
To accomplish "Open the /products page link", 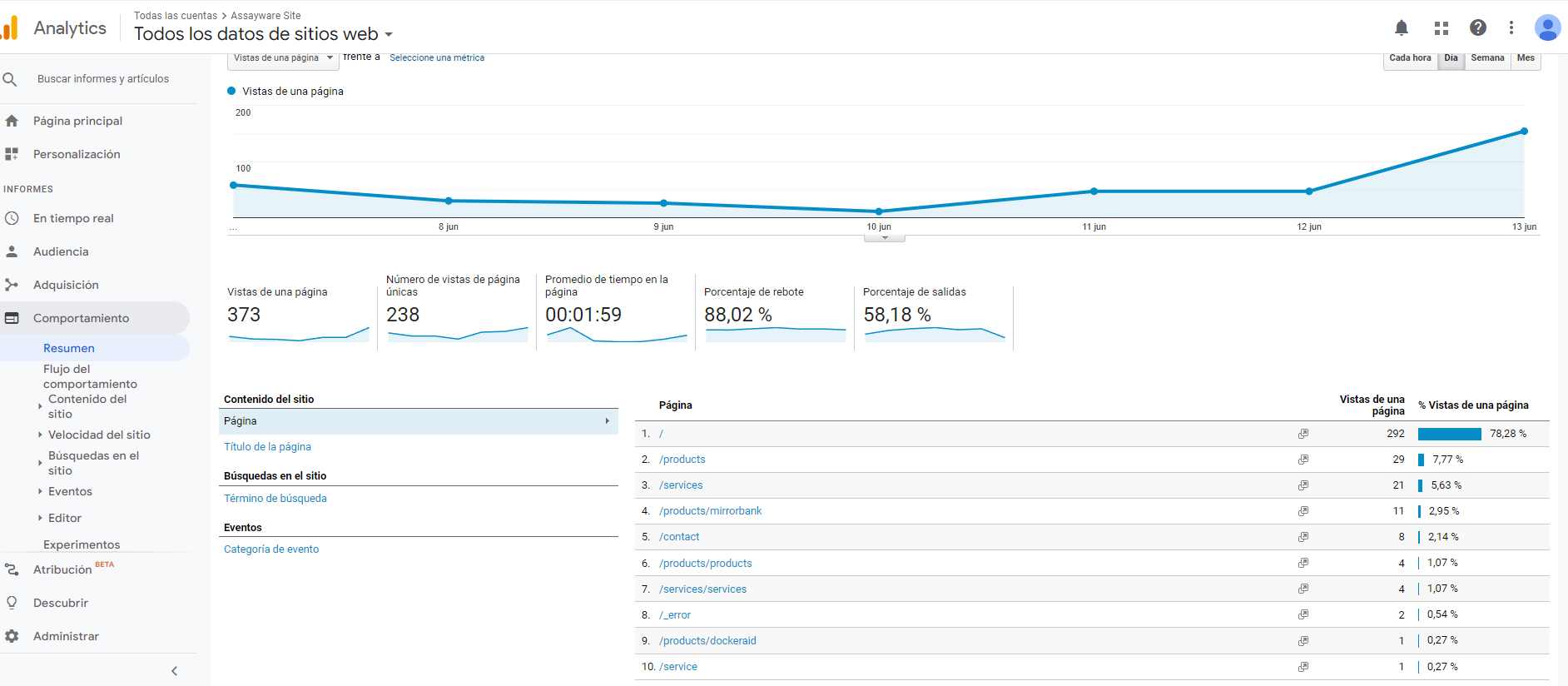I will 682,460.
